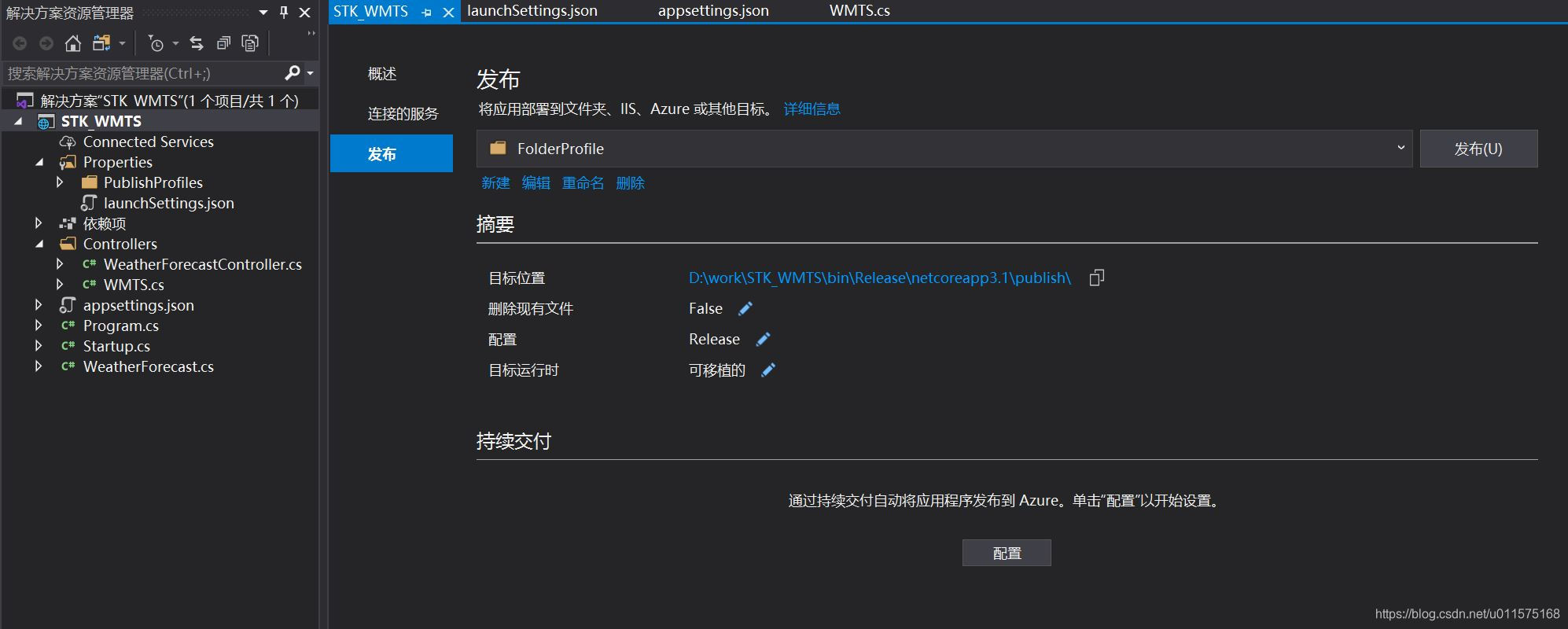Click the 配置 configure button under continuous delivery

point(1007,553)
